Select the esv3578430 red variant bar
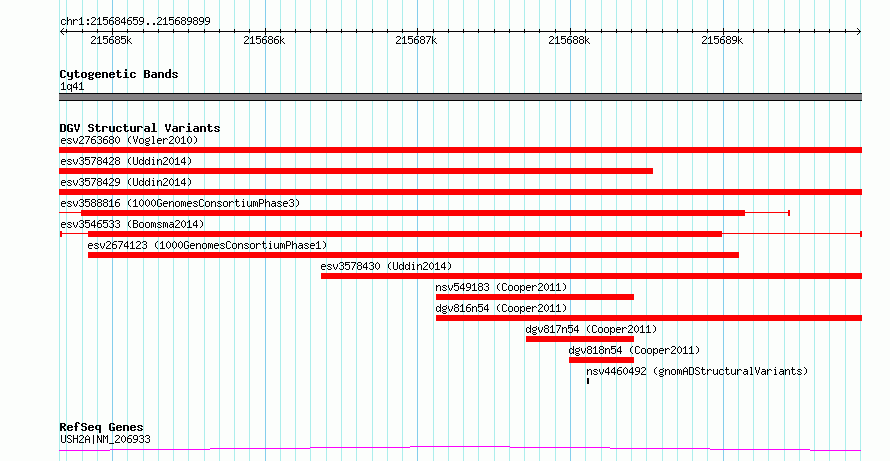 pyautogui.click(x=591, y=276)
